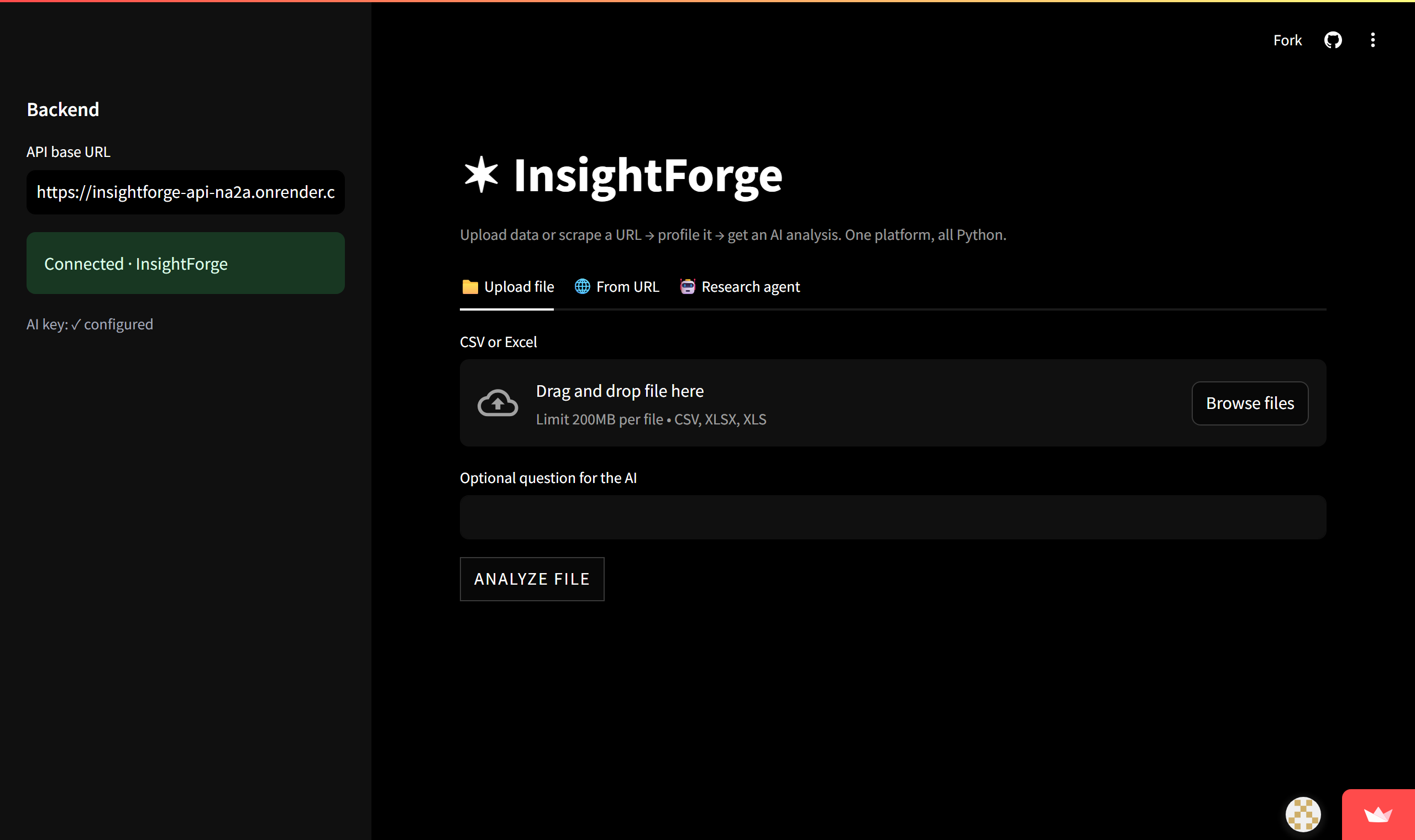Click the AI key configured text
The image size is (1415, 840).
click(90, 324)
